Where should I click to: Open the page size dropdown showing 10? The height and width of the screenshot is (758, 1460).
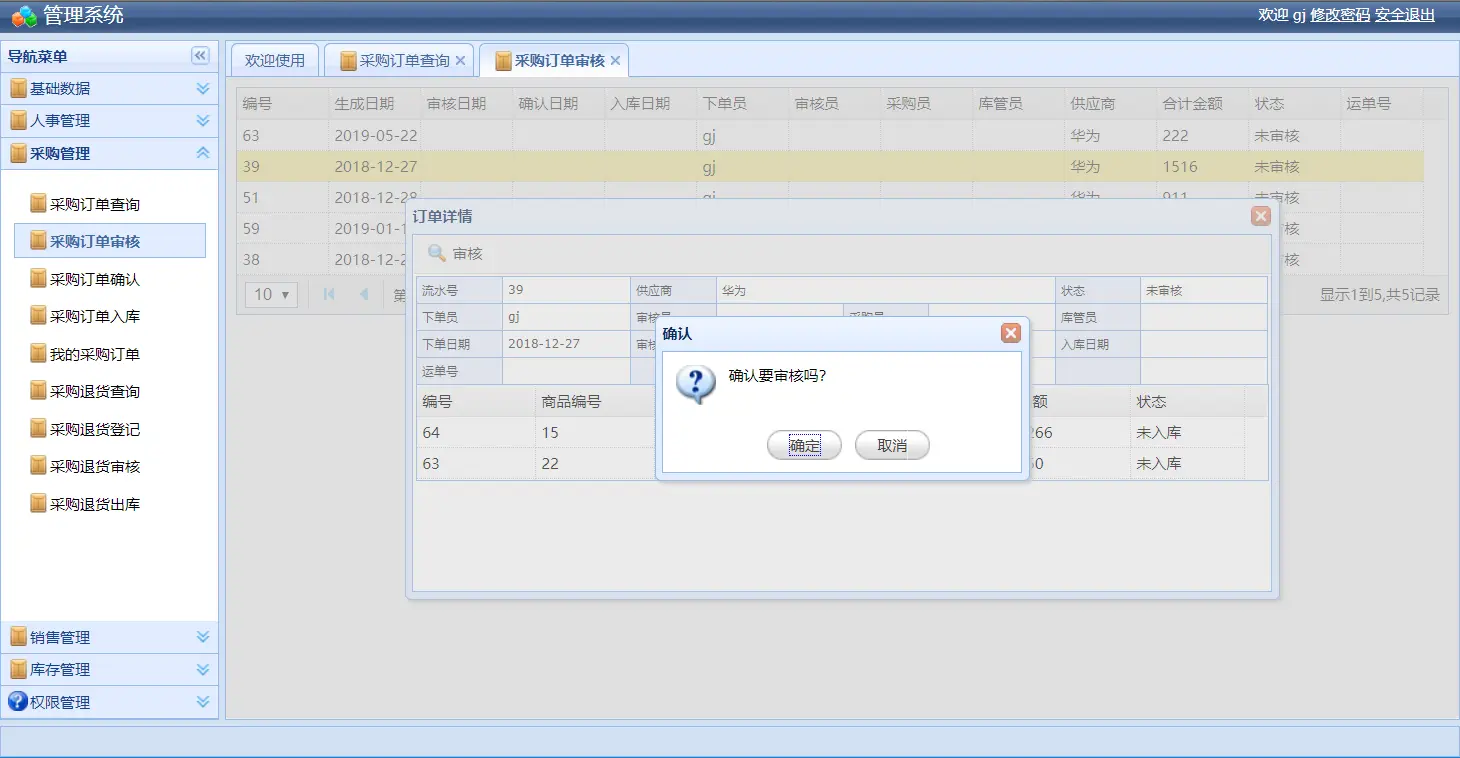272,294
